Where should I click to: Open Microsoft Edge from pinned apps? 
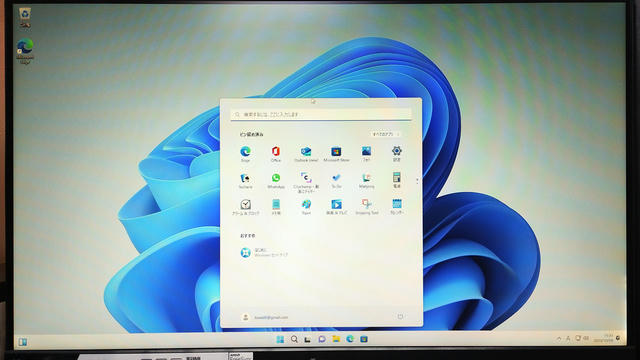245,154
